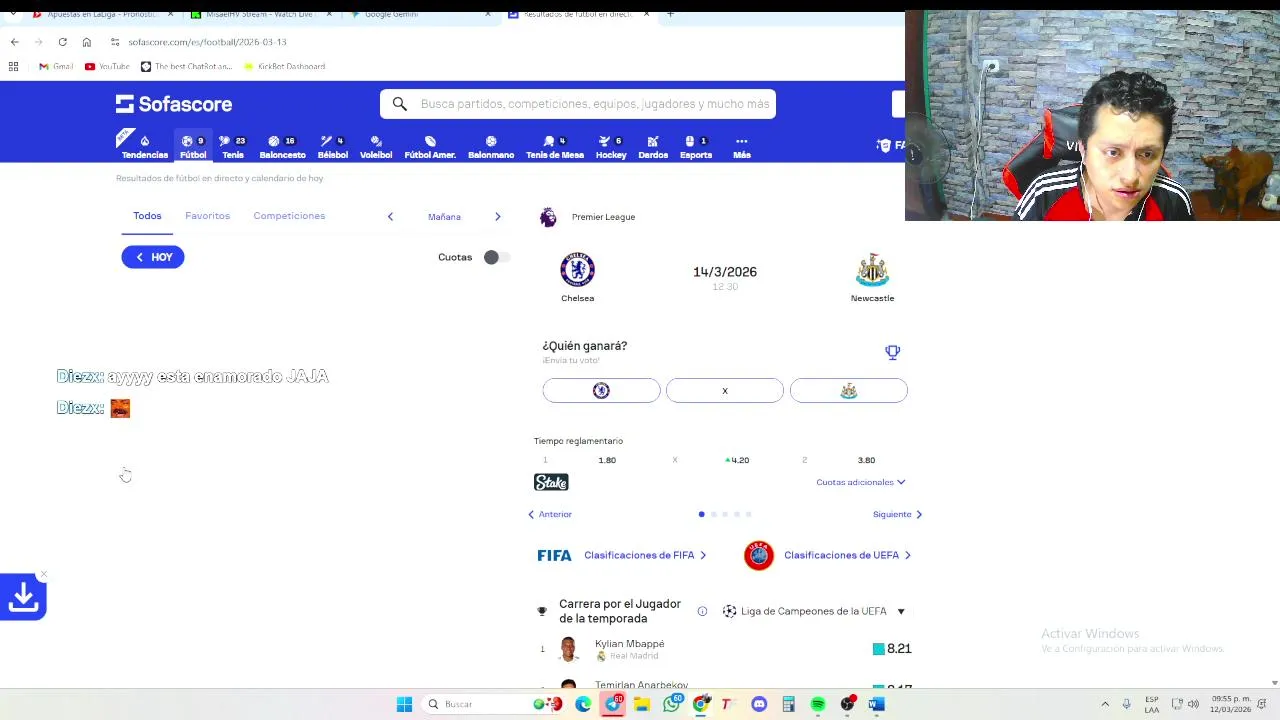Open Discord from the taskbar

759,704
